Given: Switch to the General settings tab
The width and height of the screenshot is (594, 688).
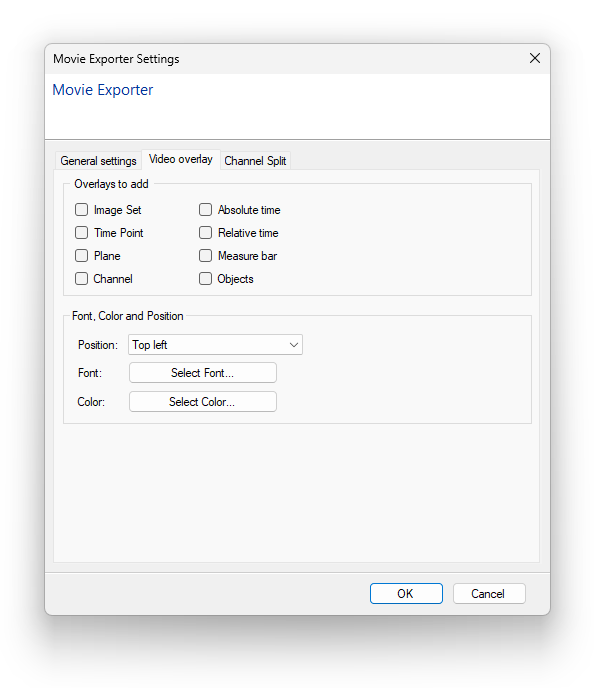Looking at the screenshot, I should pyautogui.click(x=98, y=161).
